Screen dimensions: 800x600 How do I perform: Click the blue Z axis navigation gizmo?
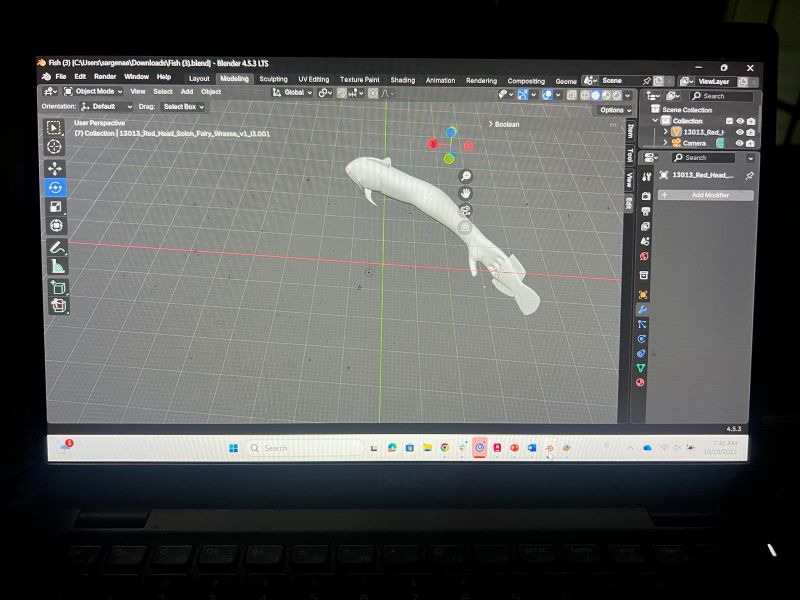click(451, 132)
